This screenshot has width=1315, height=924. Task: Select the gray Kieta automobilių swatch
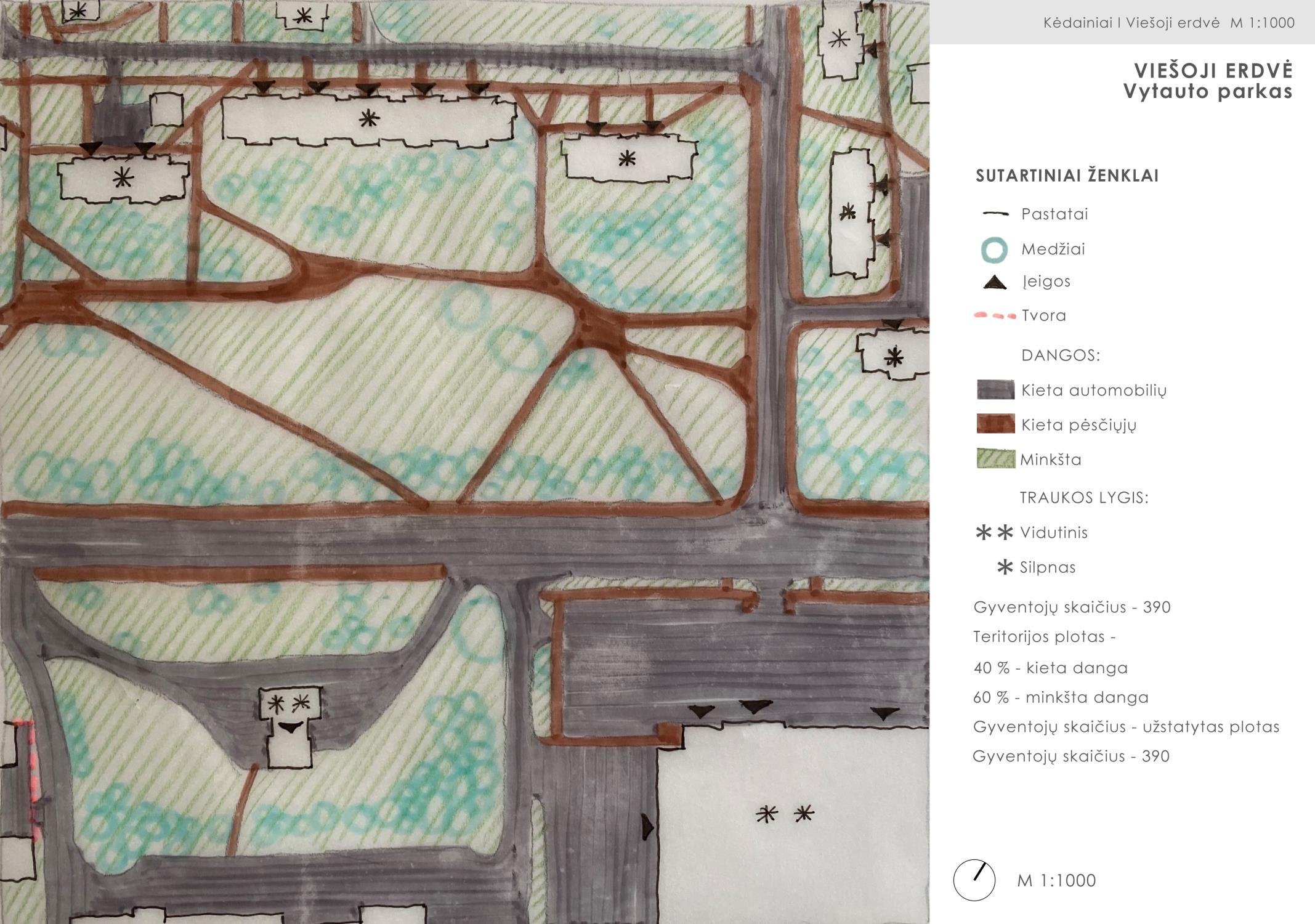(995, 390)
